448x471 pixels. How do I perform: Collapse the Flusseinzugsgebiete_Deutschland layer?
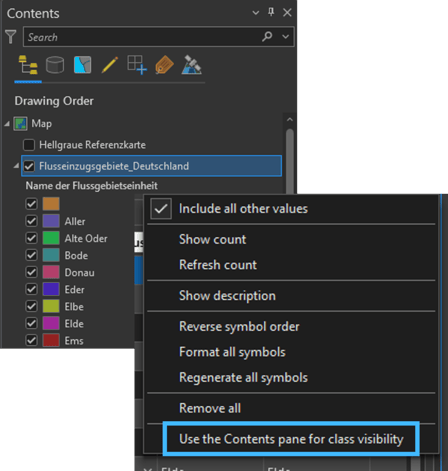16,166
